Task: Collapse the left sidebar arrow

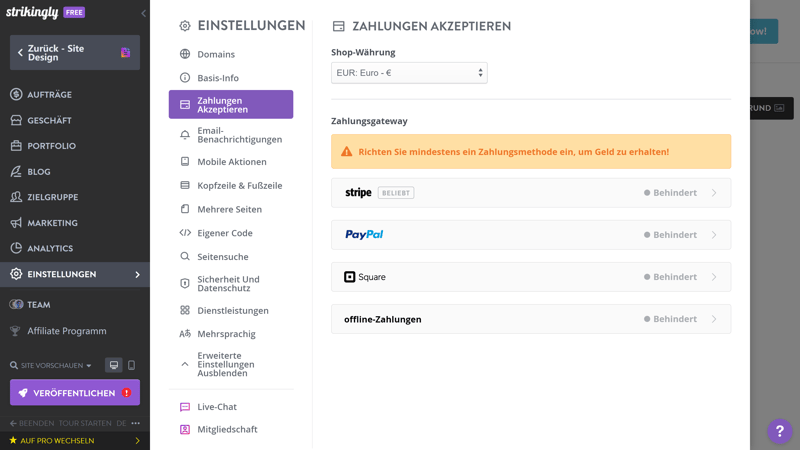Action: pyautogui.click(x=143, y=13)
